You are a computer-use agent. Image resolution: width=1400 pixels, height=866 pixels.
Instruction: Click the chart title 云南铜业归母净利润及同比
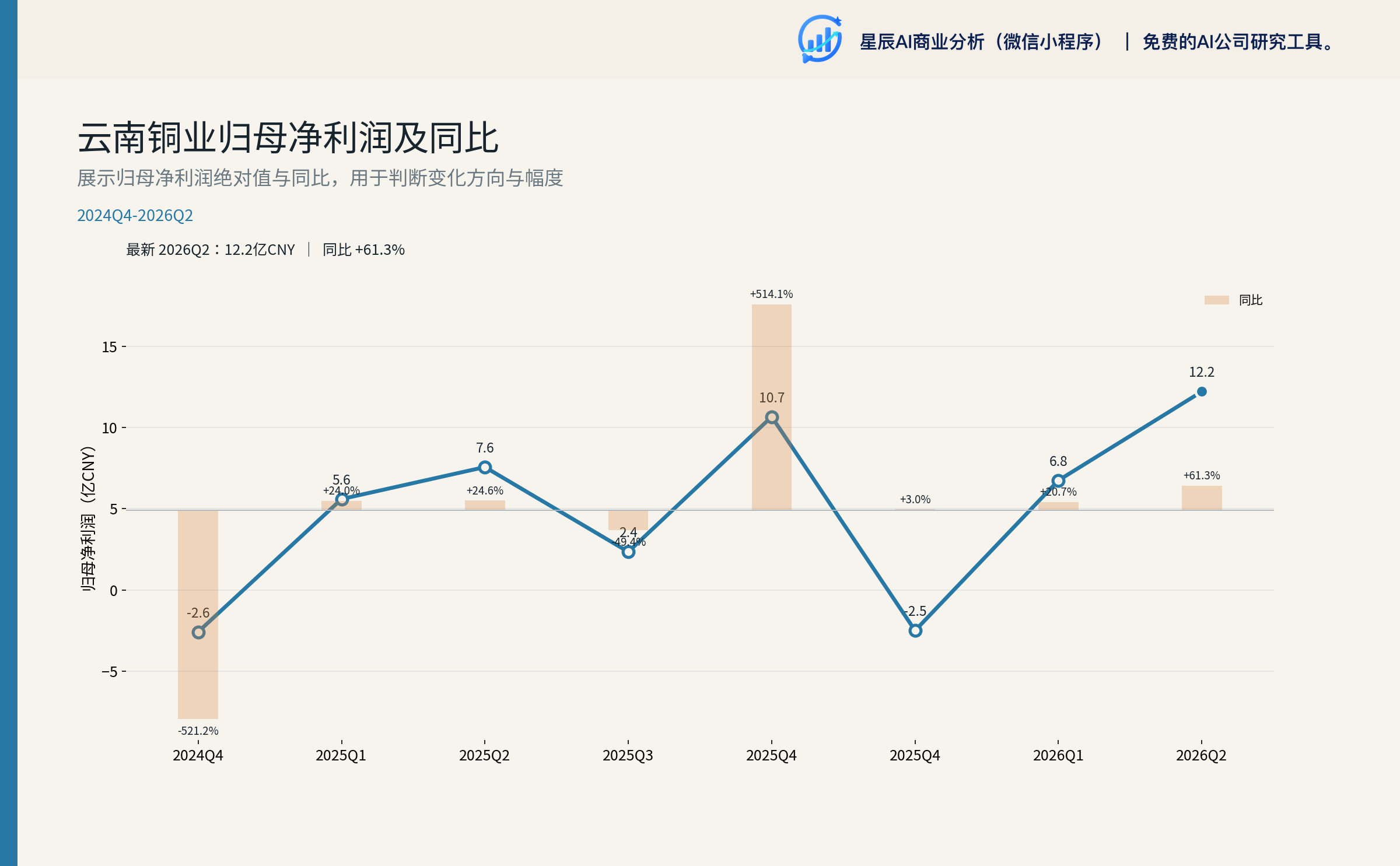click(288, 138)
